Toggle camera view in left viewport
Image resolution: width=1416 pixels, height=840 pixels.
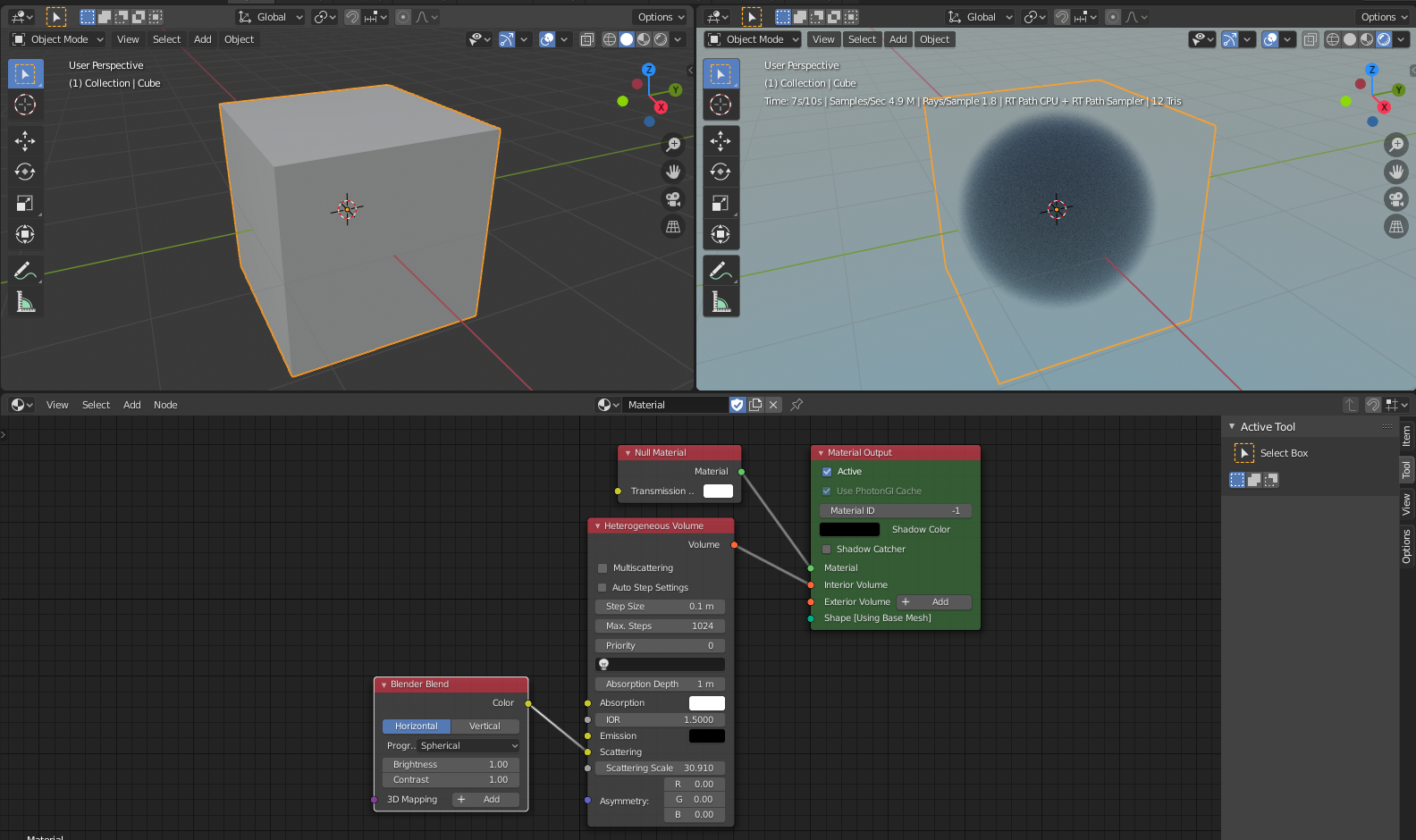pyautogui.click(x=673, y=199)
